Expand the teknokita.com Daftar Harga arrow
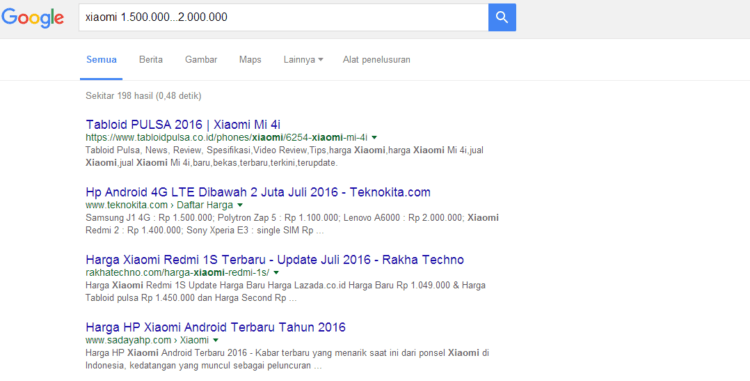This screenshot has width=750, height=381. (240, 205)
